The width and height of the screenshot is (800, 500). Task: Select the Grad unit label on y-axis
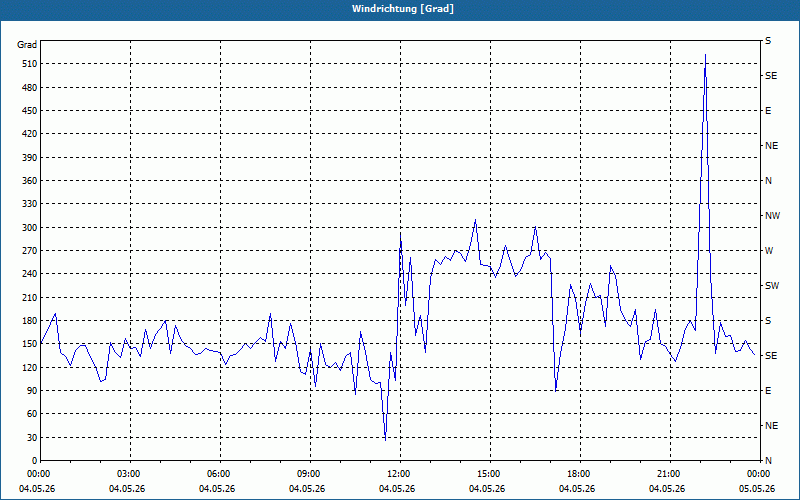coord(27,45)
